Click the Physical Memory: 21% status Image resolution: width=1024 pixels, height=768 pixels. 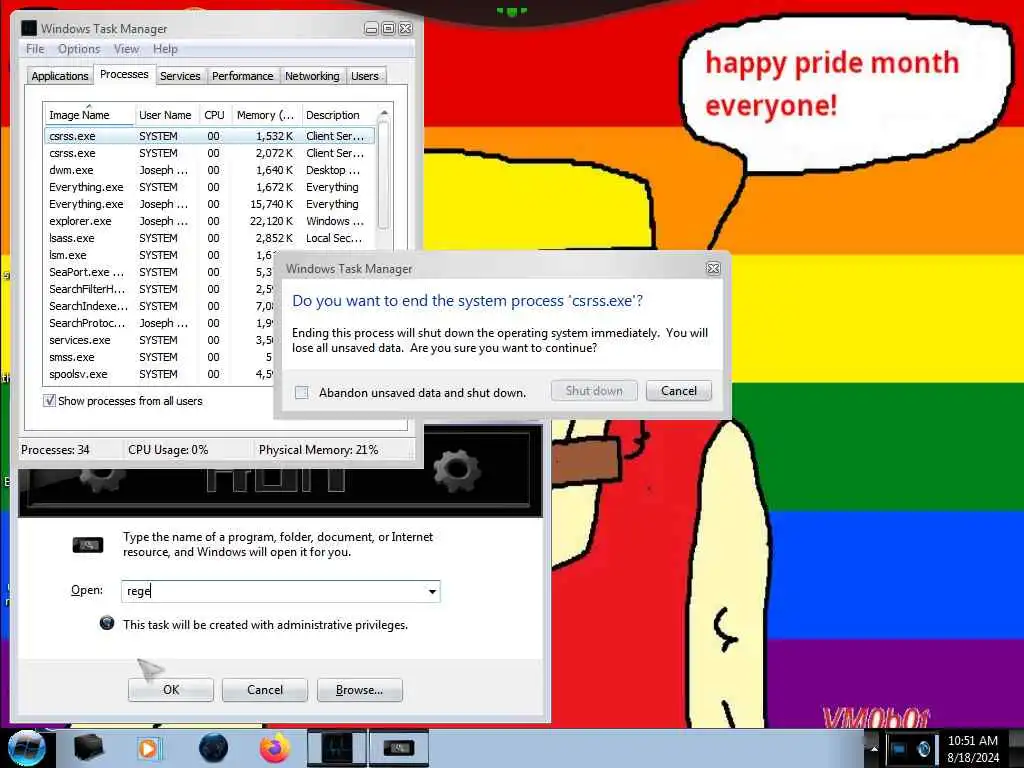[x=318, y=450]
